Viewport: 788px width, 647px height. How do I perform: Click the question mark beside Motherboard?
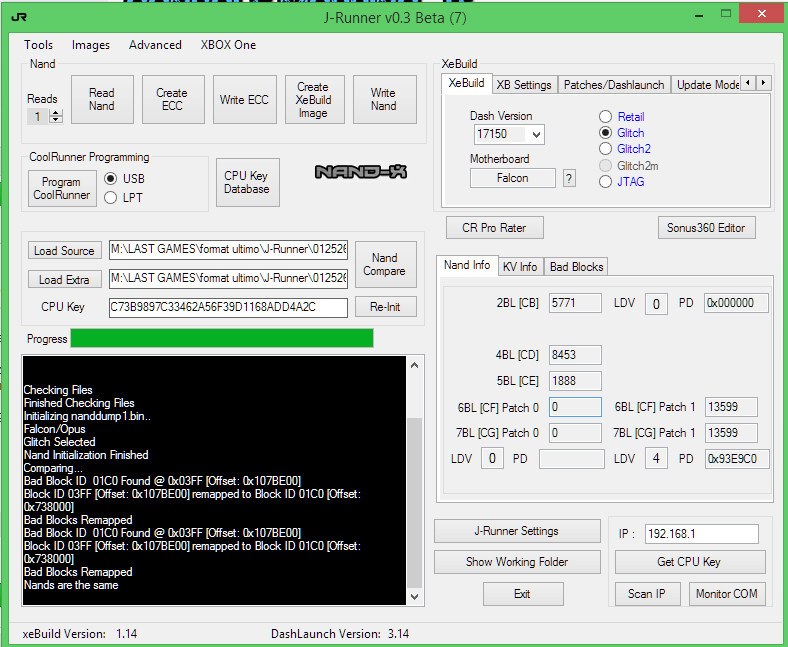pos(569,178)
